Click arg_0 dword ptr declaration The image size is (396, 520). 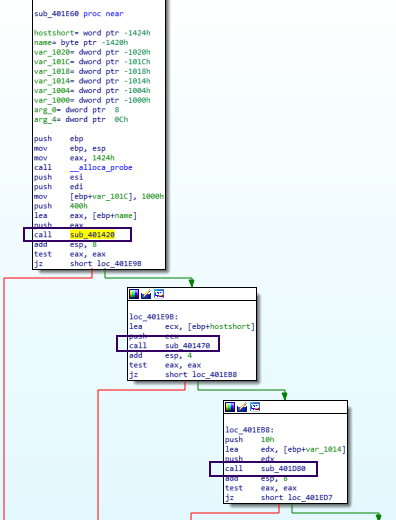(77, 110)
